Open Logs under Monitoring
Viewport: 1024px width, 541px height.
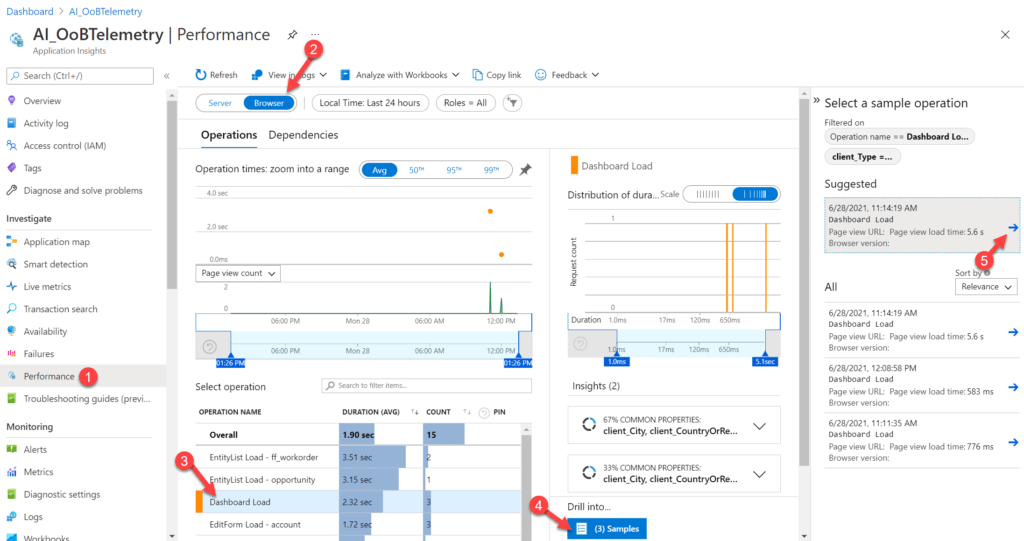(33, 516)
